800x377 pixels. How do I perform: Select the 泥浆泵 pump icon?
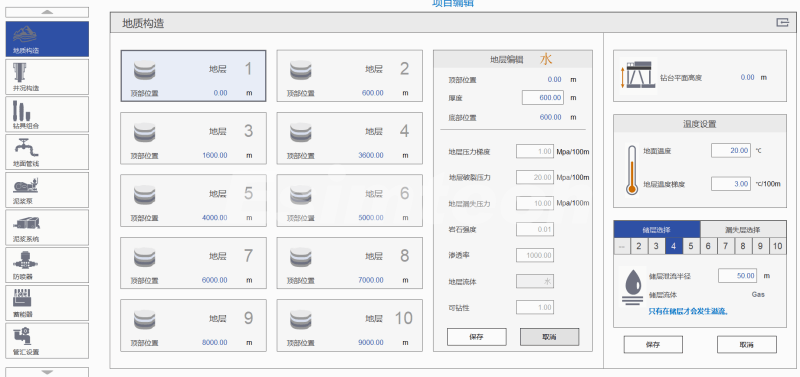[x=47, y=190]
